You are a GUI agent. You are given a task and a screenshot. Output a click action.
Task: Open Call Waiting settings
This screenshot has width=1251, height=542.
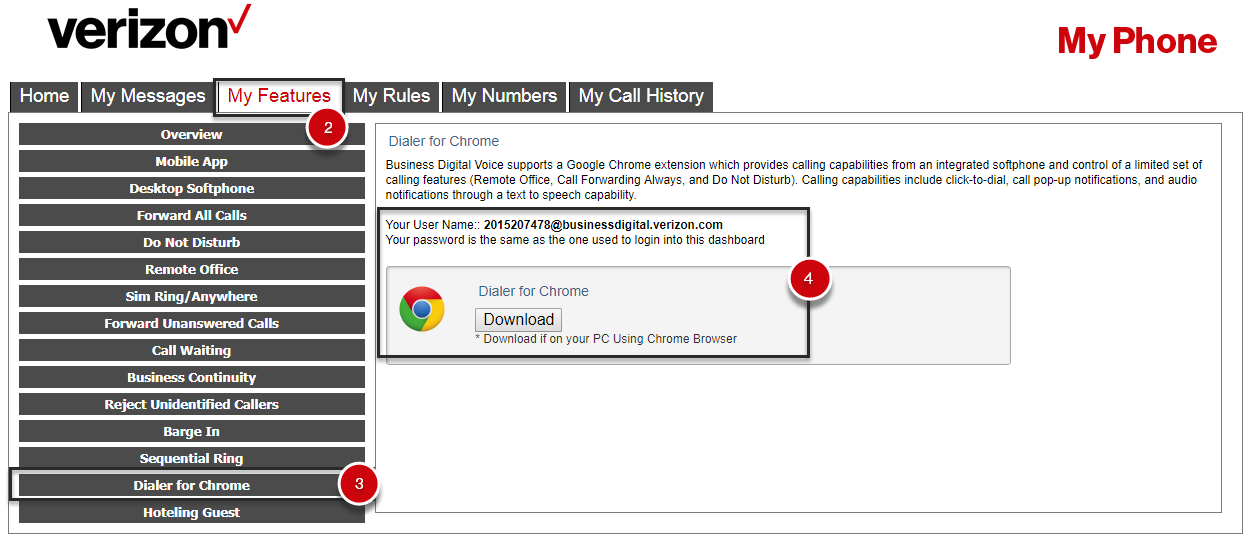(x=192, y=350)
